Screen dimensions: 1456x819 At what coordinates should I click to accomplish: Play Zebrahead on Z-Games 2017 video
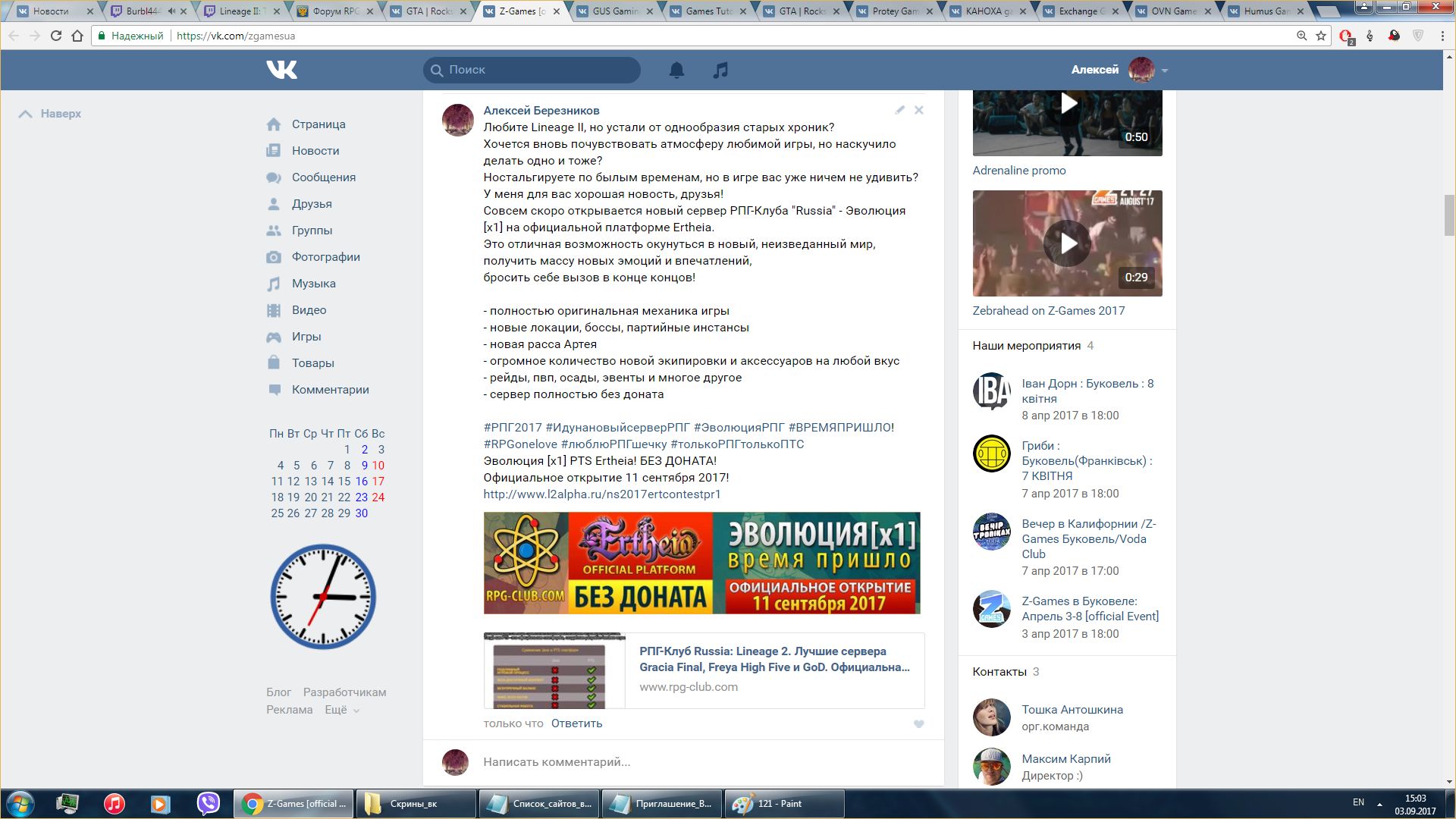[x=1068, y=243]
